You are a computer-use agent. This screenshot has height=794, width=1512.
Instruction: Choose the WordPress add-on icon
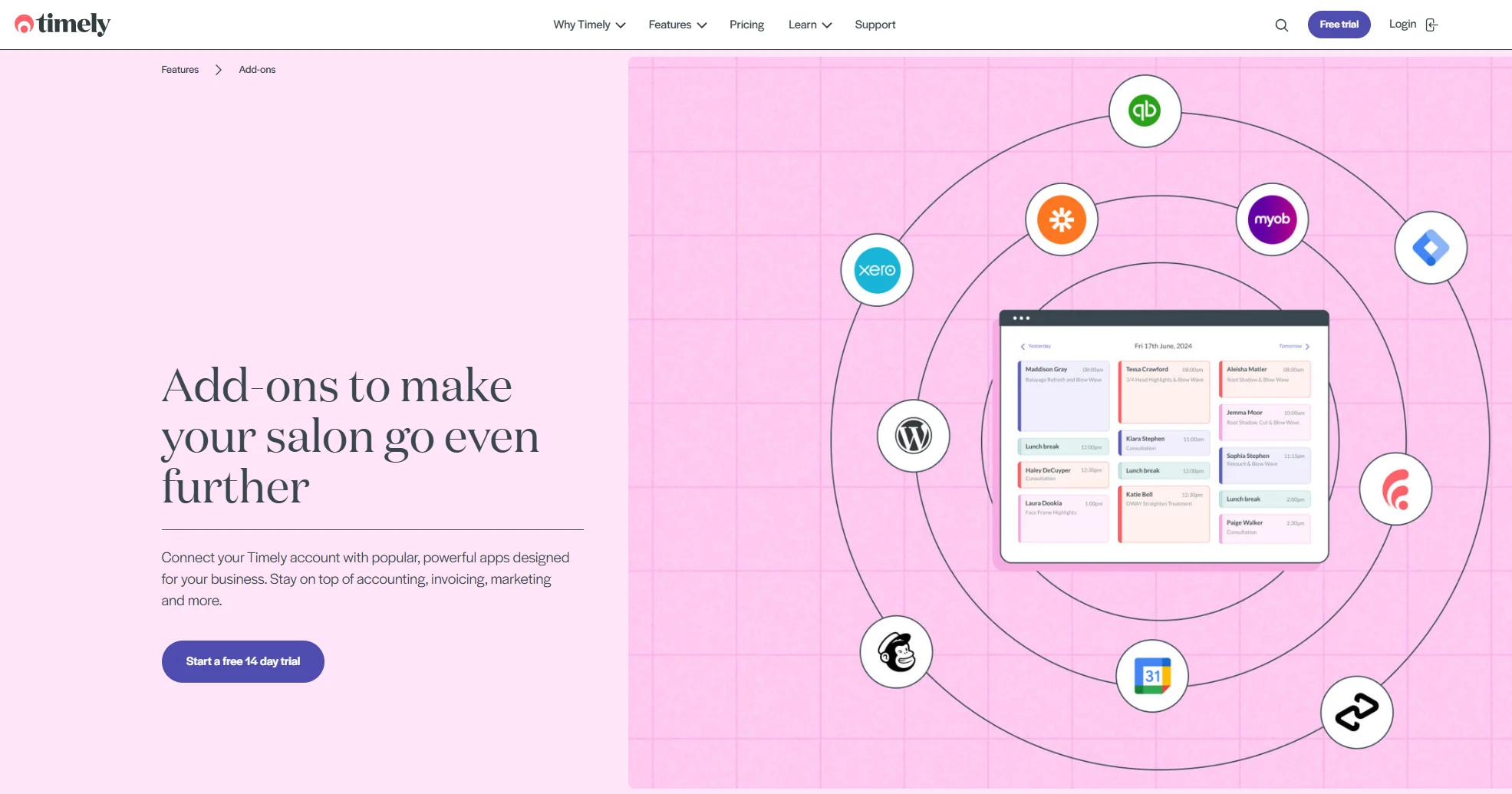tap(913, 435)
